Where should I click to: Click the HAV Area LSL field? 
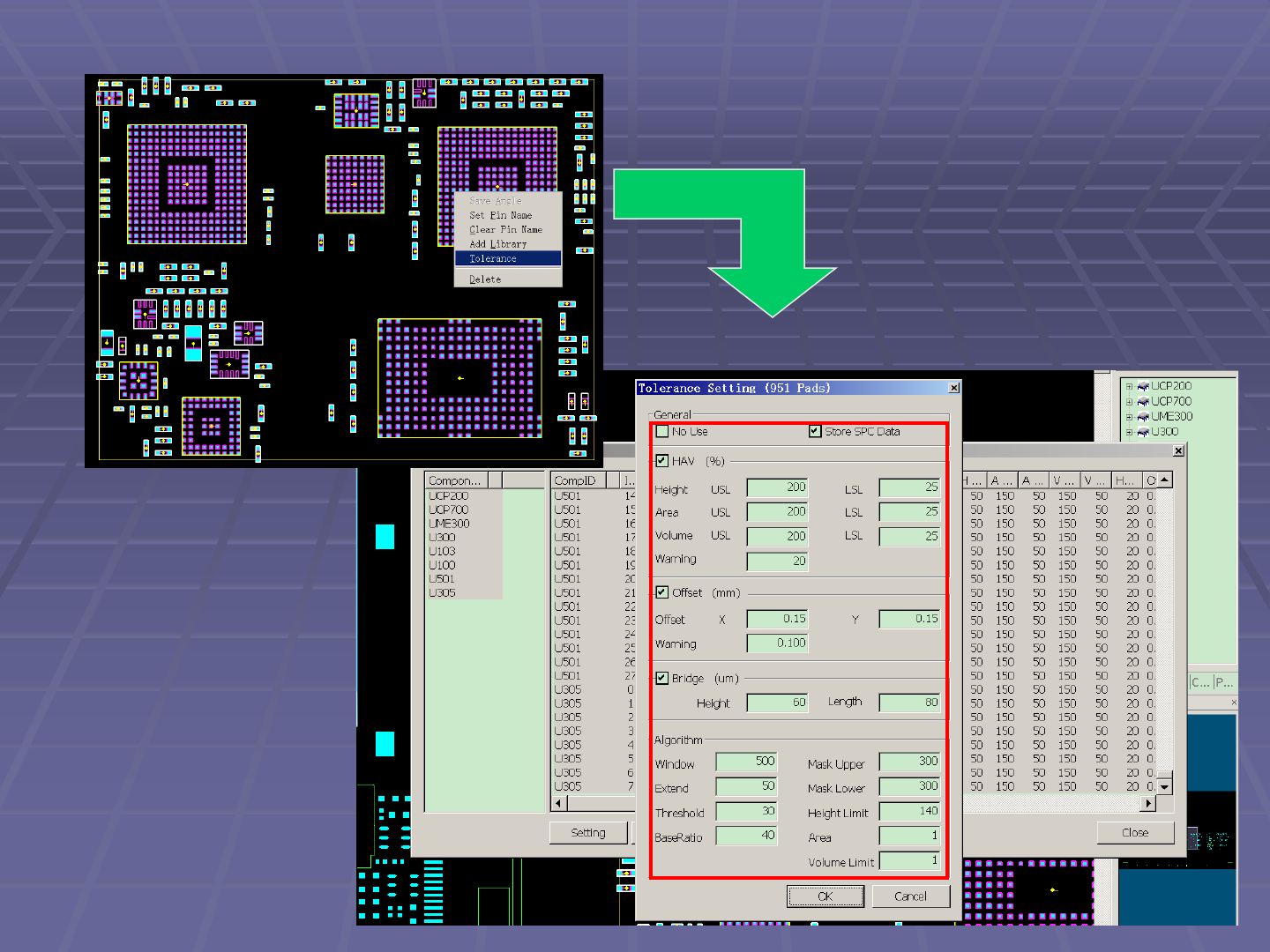coord(910,512)
